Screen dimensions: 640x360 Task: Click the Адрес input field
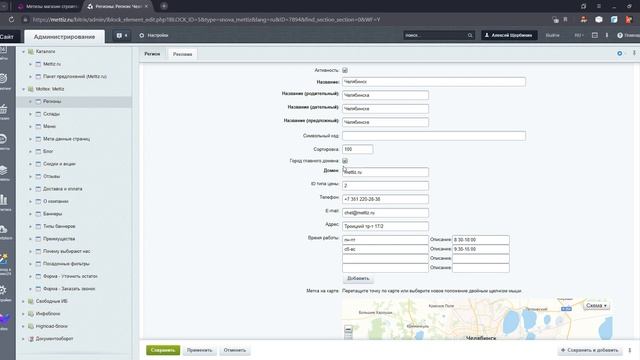click(x=385, y=226)
